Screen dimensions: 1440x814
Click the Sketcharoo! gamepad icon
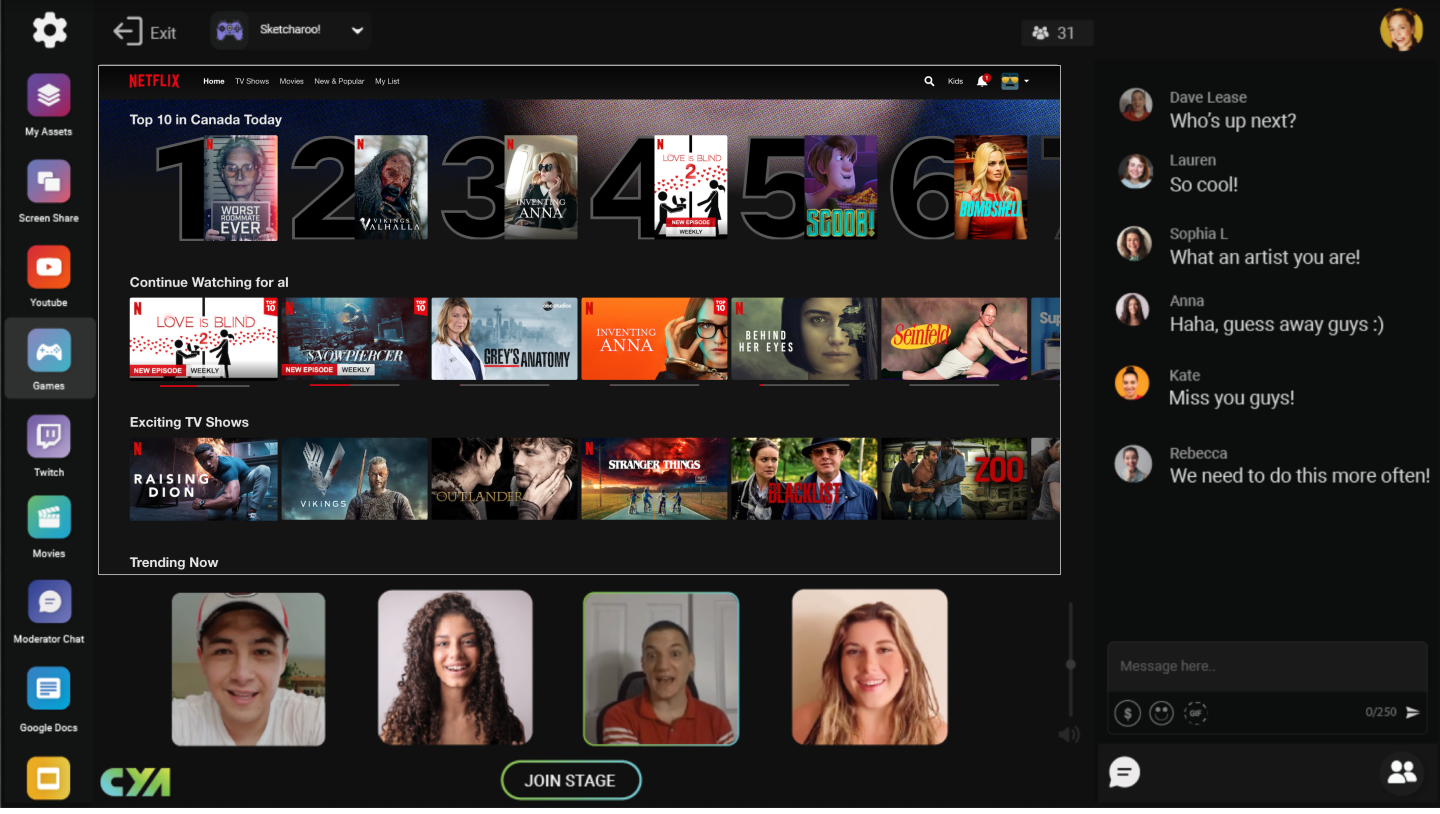pyautogui.click(x=230, y=30)
